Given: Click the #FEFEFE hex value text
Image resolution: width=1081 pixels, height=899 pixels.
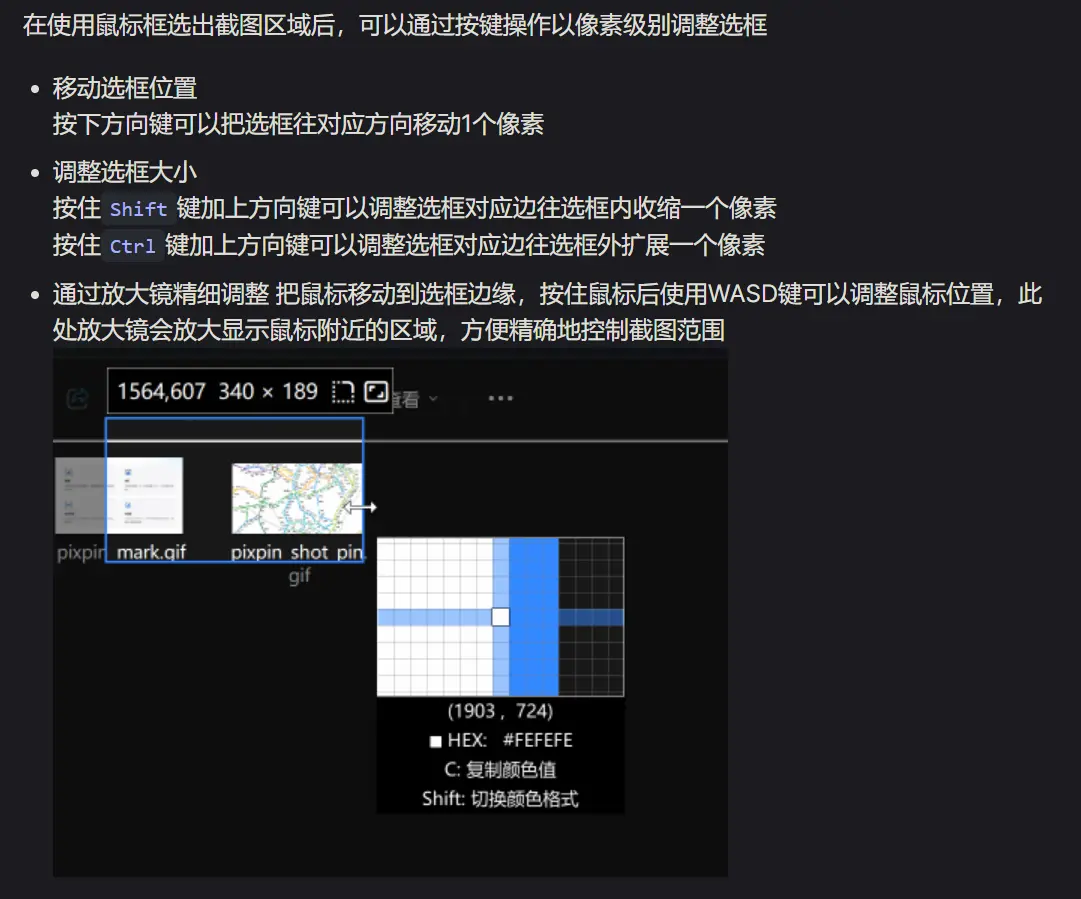Looking at the screenshot, I should tap(537, 741).
